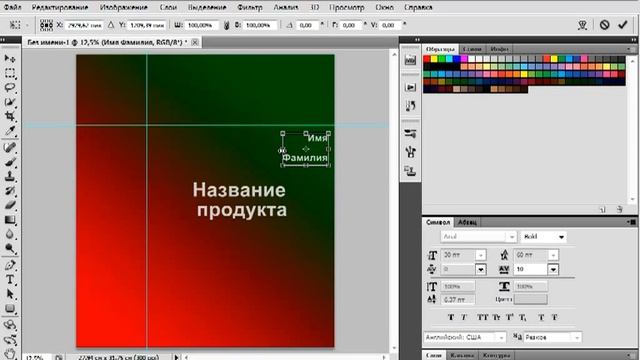Pick the yellow swatch next to red
The width and height of the screenshot is (640, 360).
click(434, 59)
